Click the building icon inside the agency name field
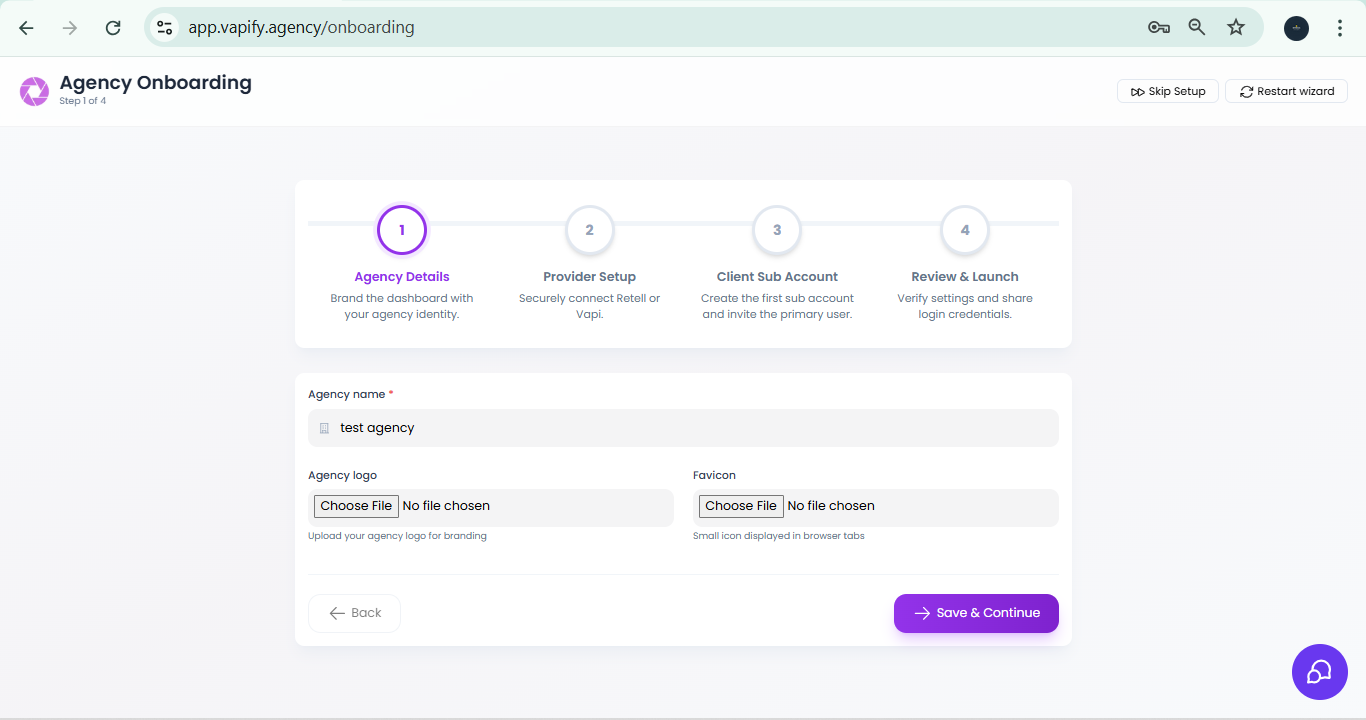The width and height of the screenshot is (1366, 720). tap(323, 427)
